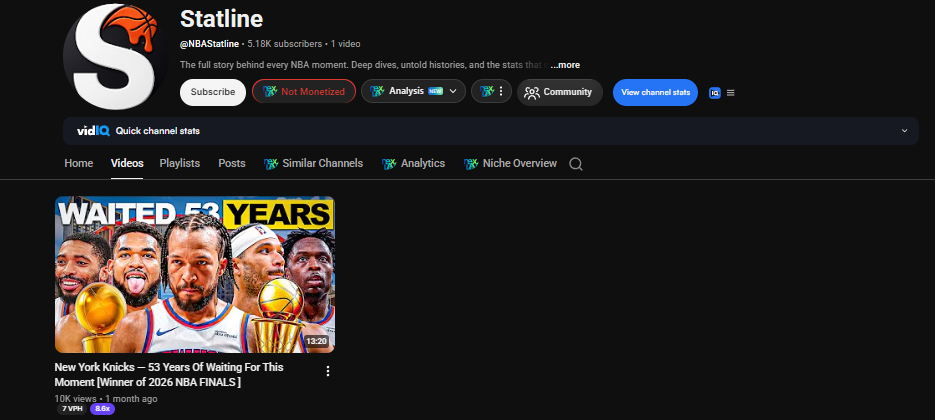The height and width of the screenshot is (420, 935).
Task: Click the vidIQ logo in stats bar
Action: 93,131
